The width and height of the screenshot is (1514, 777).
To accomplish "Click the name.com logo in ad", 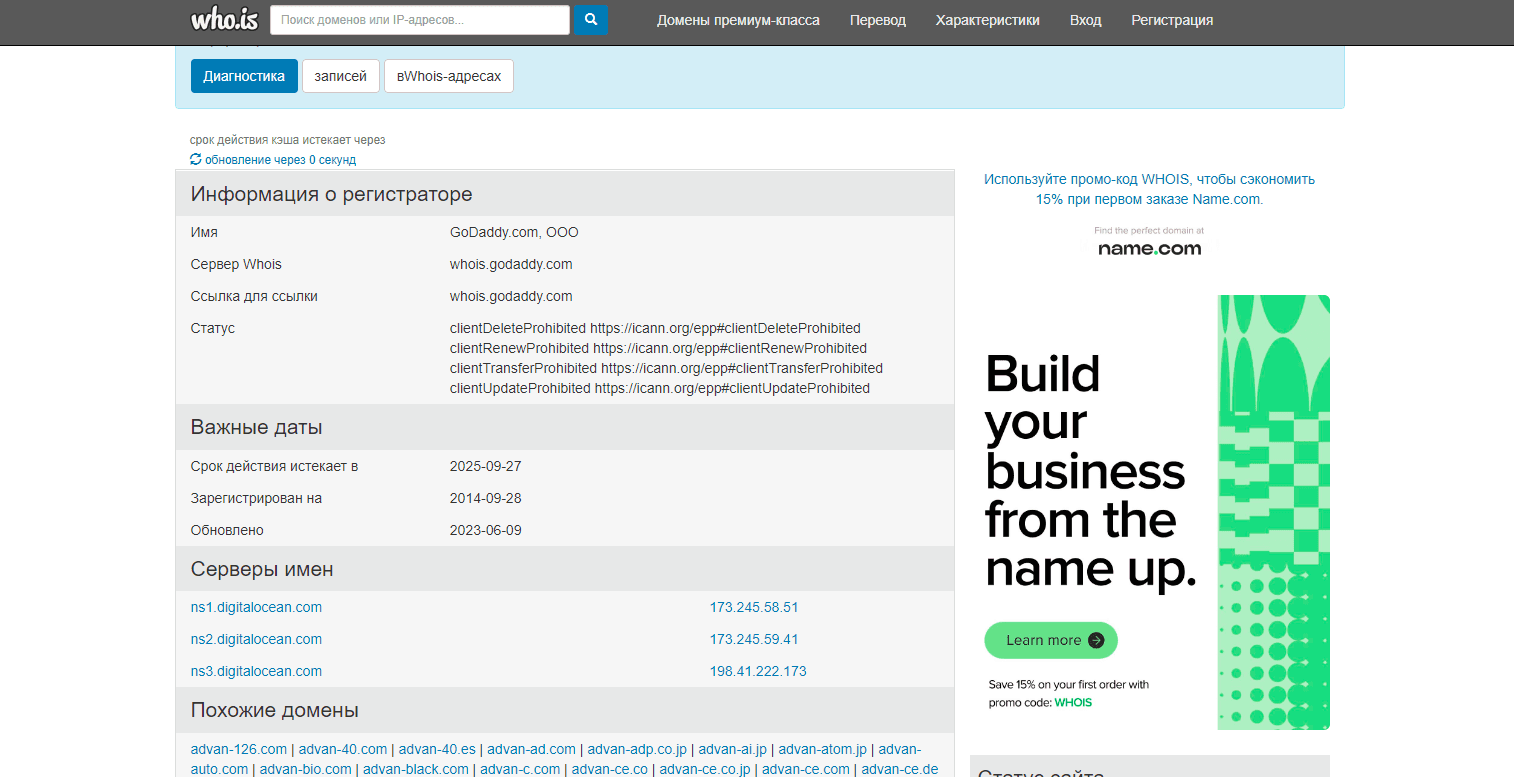I will (1149, 248).
